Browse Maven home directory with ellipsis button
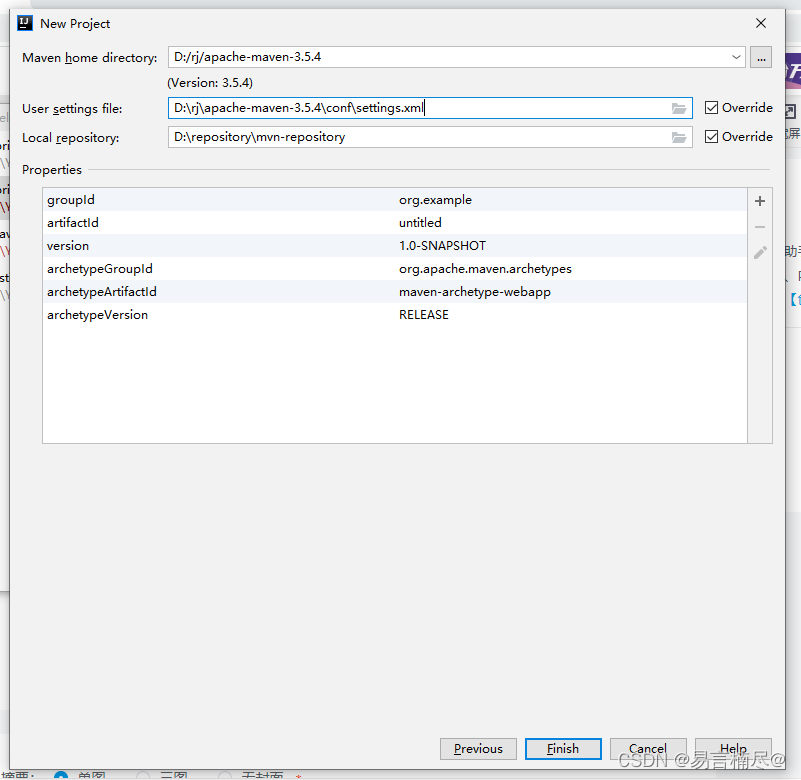Image resolution: width=801 pixels, height=780 pixels. pyautogui.click(x=761, y=57)
